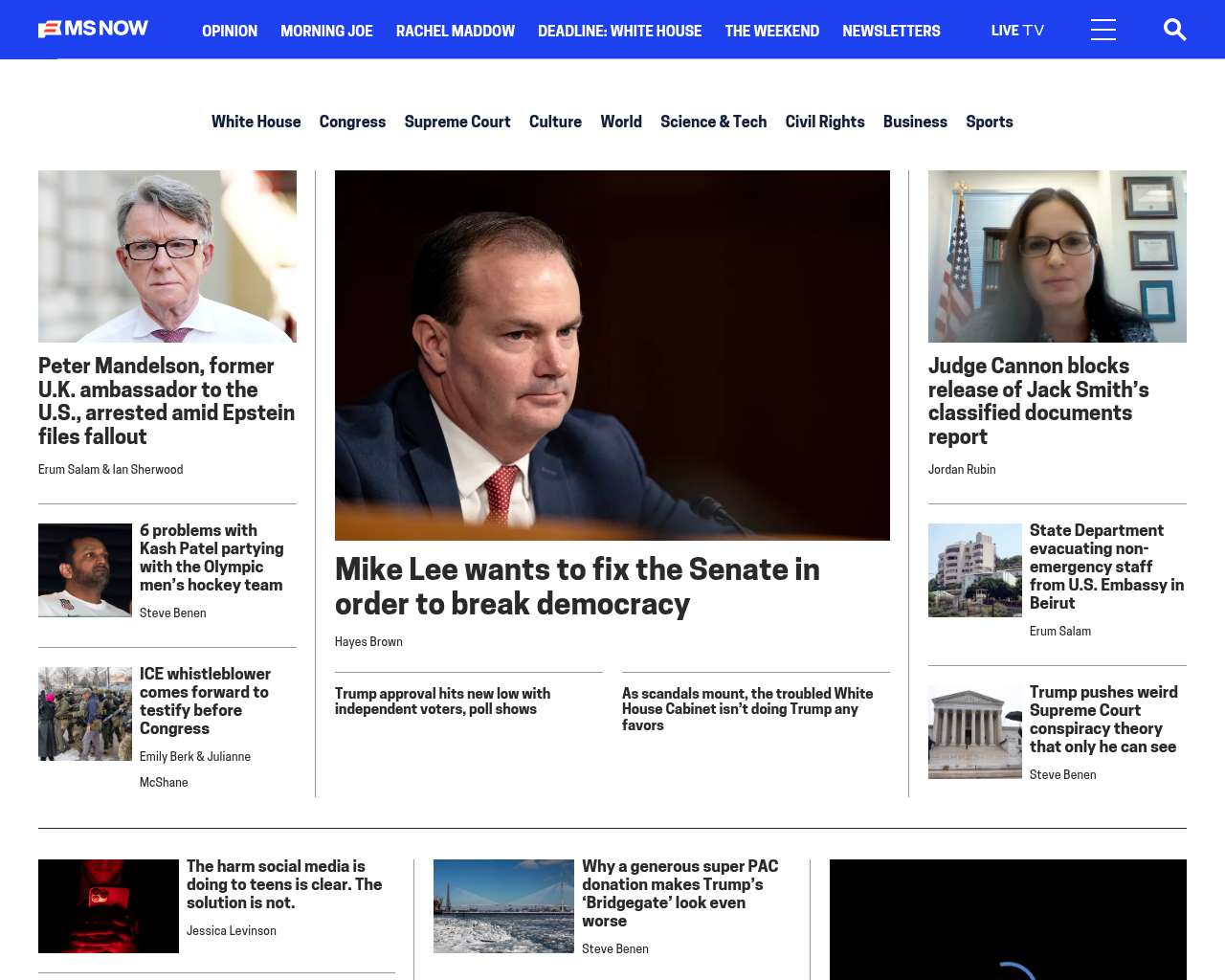Image resolution: width=1225 pixels, height=980 pixels.
Task: Open the Rachel Maddow menu item
Action: 455,31
